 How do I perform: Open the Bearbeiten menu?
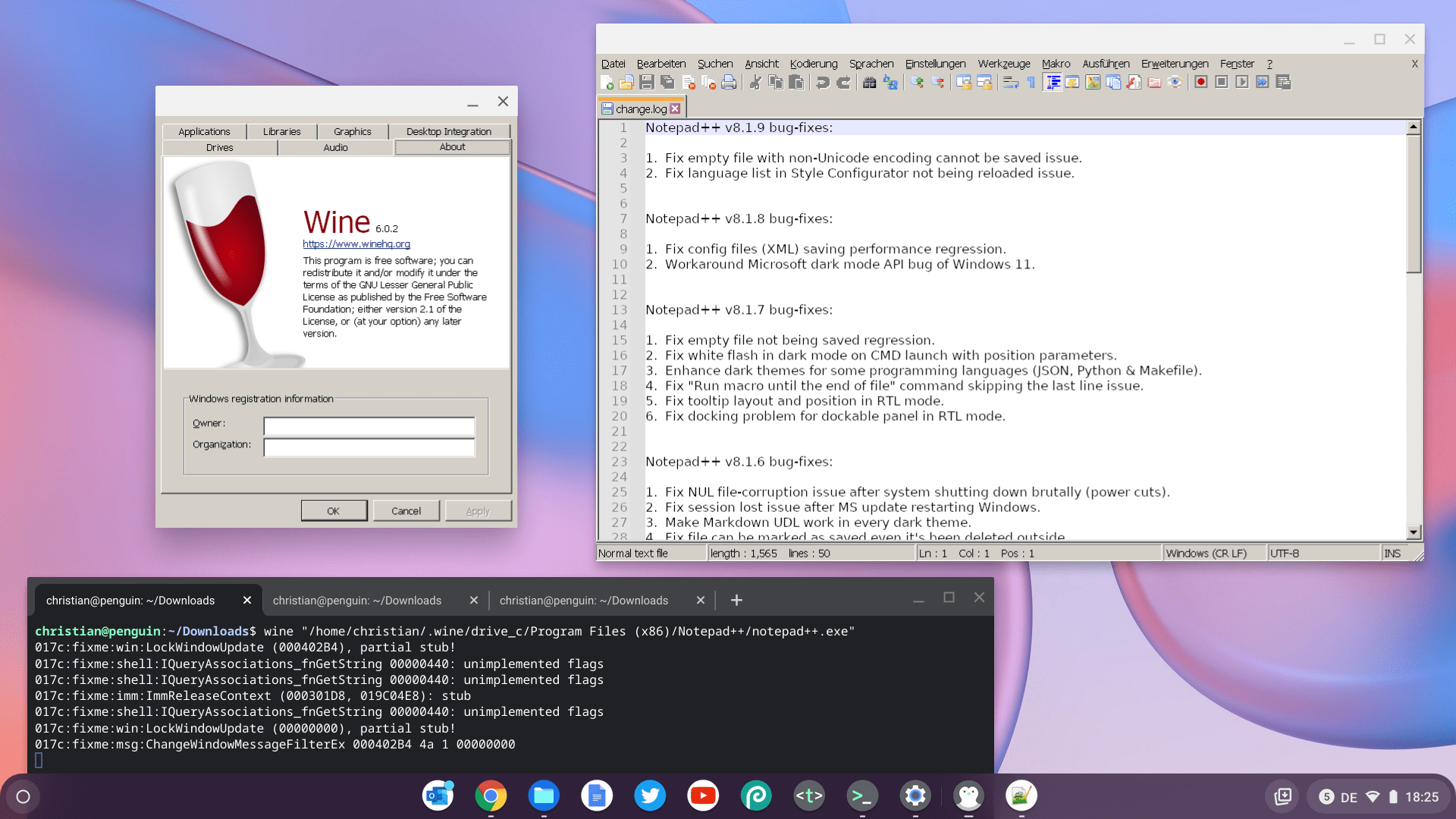click(661, 64)
